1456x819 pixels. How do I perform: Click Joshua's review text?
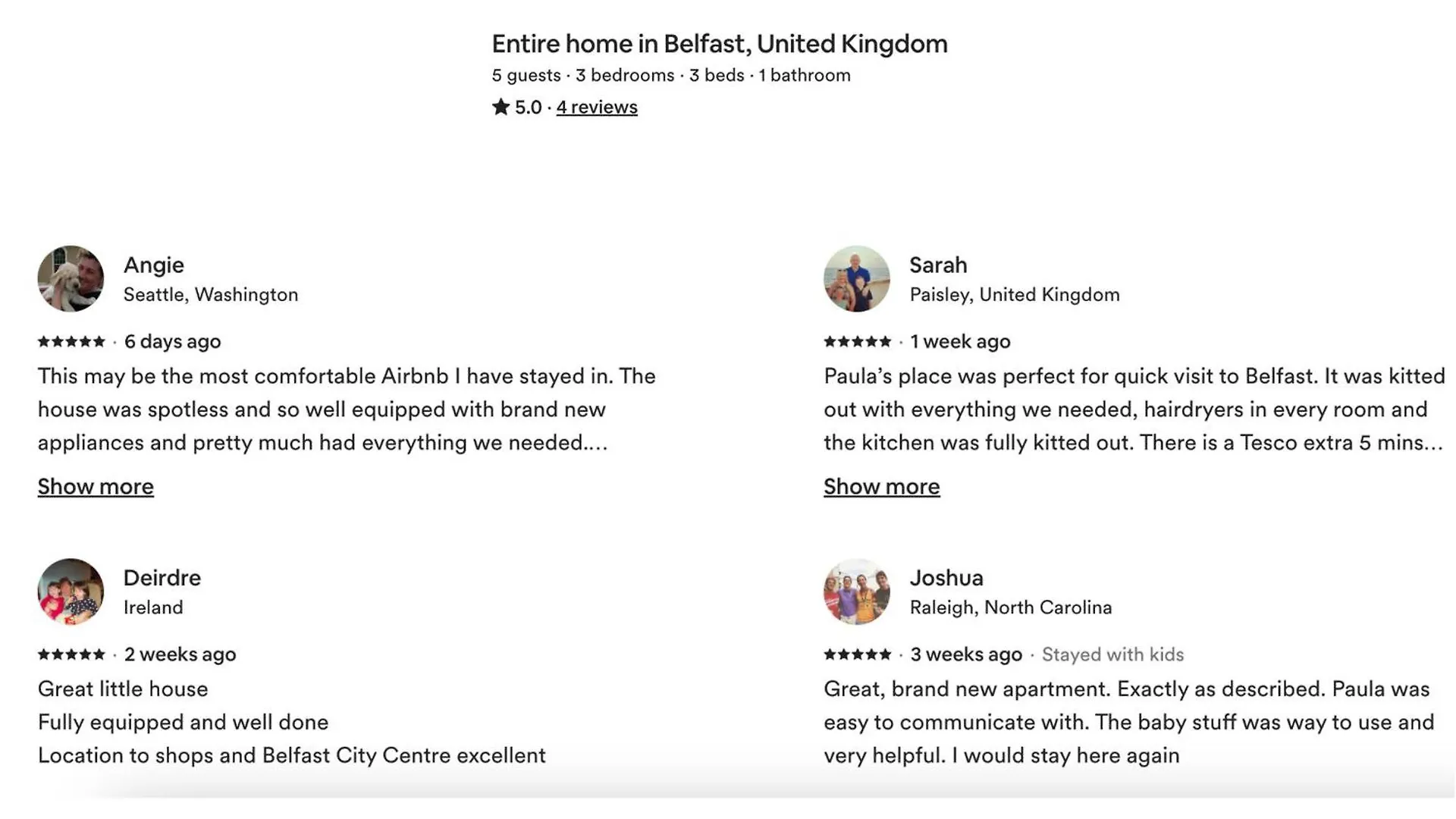click(x=1129, y=722)
